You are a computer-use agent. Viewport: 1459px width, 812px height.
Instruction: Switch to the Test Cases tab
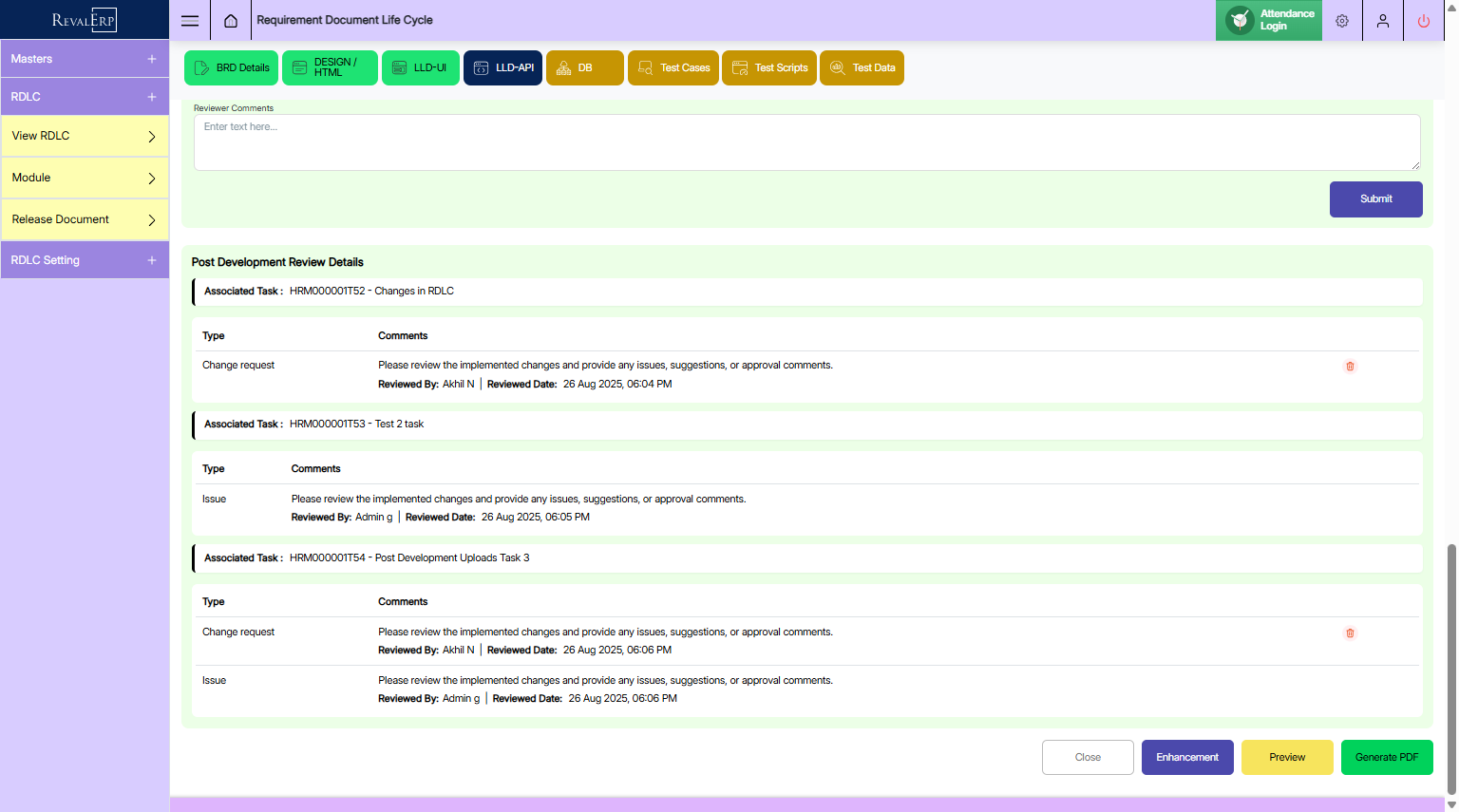[673, 68]
